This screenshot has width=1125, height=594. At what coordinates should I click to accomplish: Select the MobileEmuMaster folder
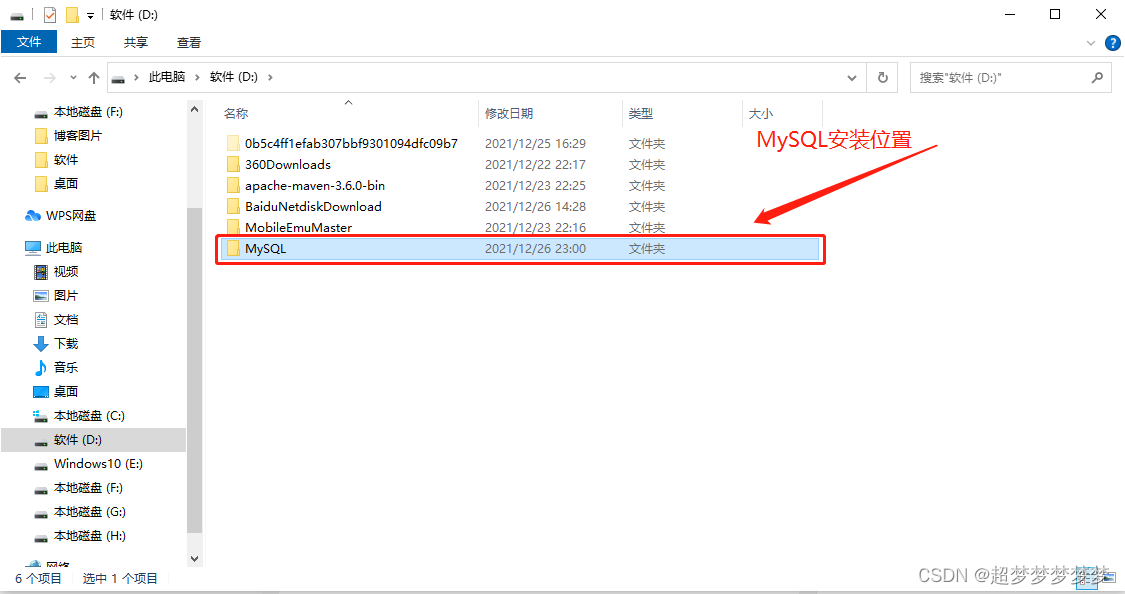(x=298, y=227)
